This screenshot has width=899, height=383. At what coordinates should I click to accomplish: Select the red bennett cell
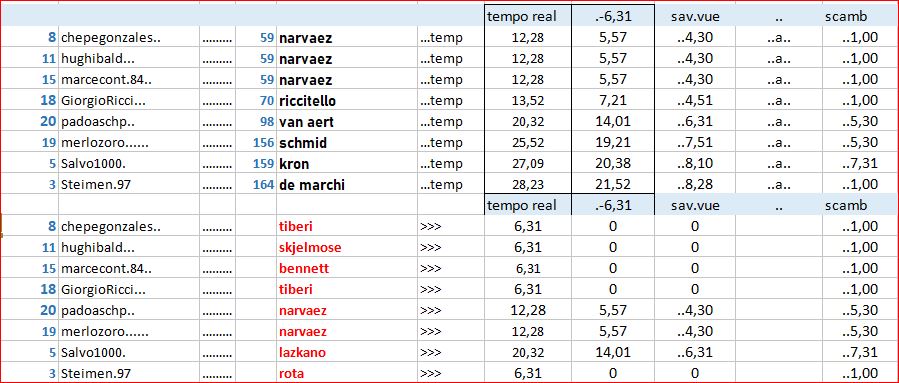pyautogui.click(x=347, y=268)
